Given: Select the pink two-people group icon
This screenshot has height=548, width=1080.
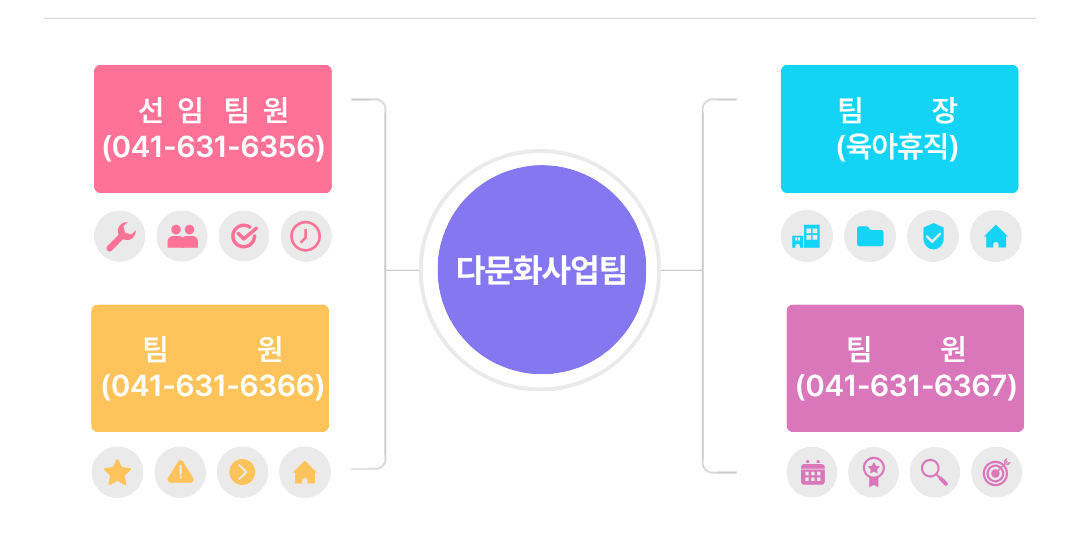Looking at the screenshot, I should (182, 236).
